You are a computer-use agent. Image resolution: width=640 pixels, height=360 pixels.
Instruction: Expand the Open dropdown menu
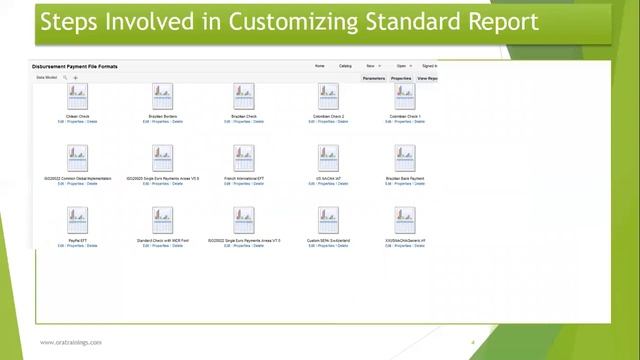pos(404,66)
